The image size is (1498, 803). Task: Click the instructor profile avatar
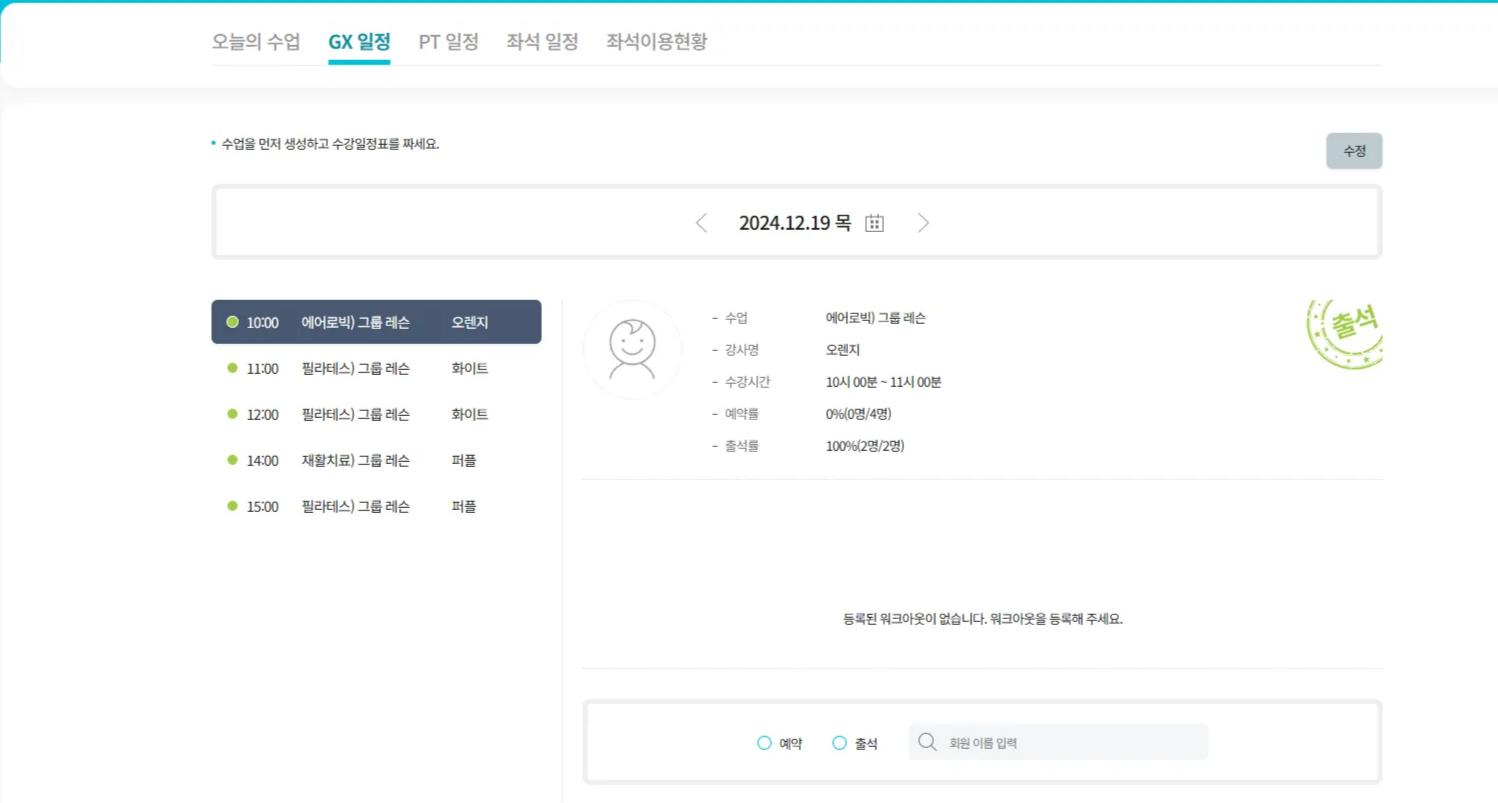click(x=632, y=350)
